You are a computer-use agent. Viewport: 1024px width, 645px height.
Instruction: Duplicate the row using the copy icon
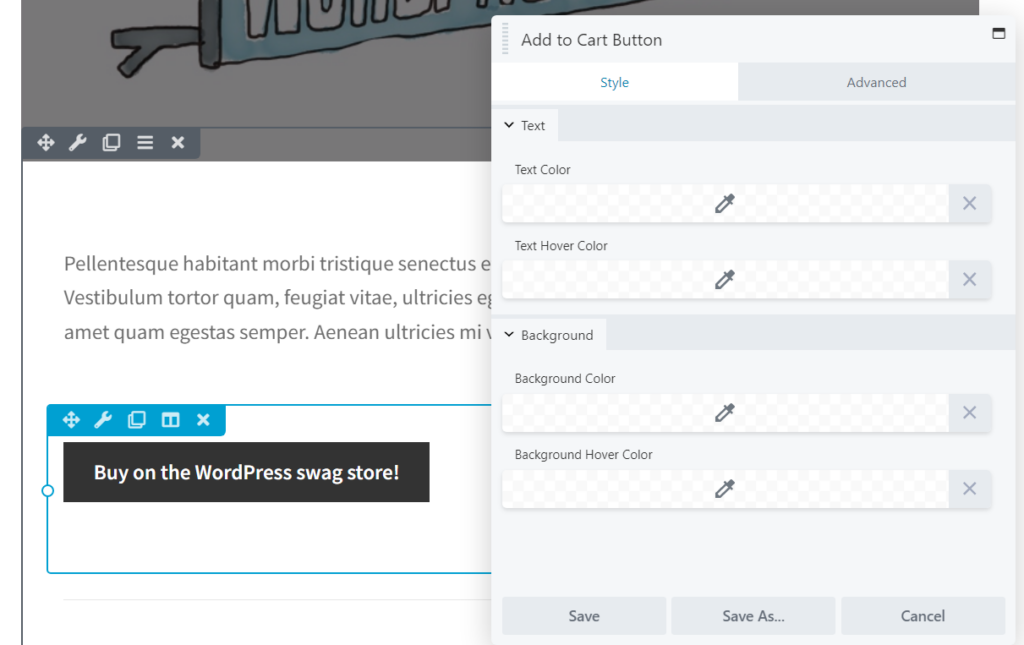[111, 143]
